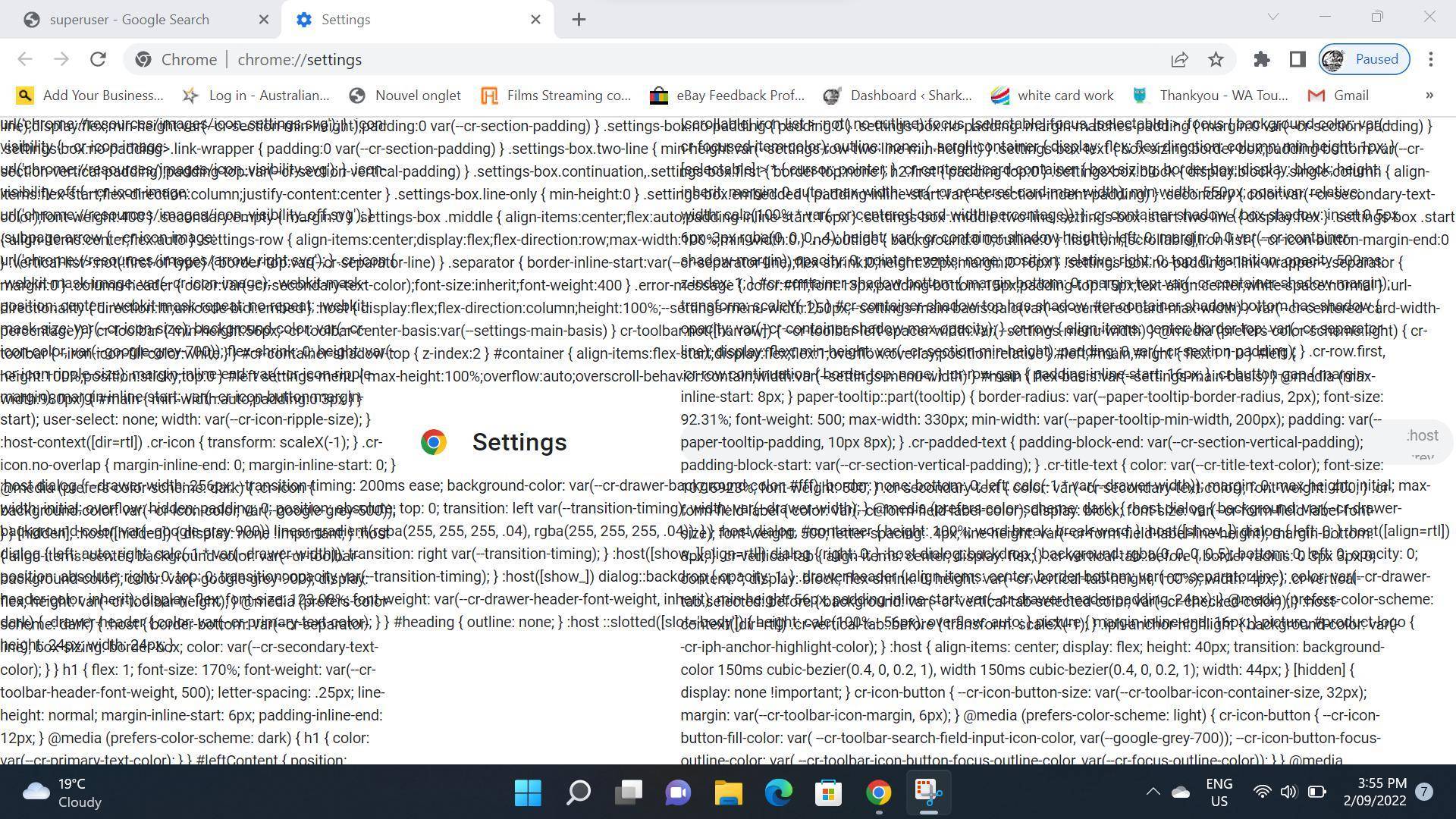This screenshot has height=819, width=1456.
Task: Open the Windows Start menu
Action: click(528, 792)
